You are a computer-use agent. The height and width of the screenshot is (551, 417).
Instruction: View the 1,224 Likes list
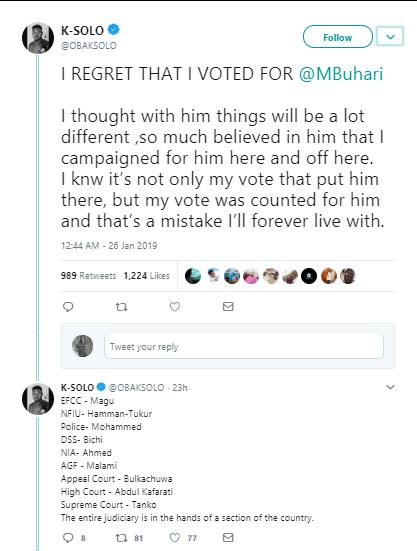(146, 276)
